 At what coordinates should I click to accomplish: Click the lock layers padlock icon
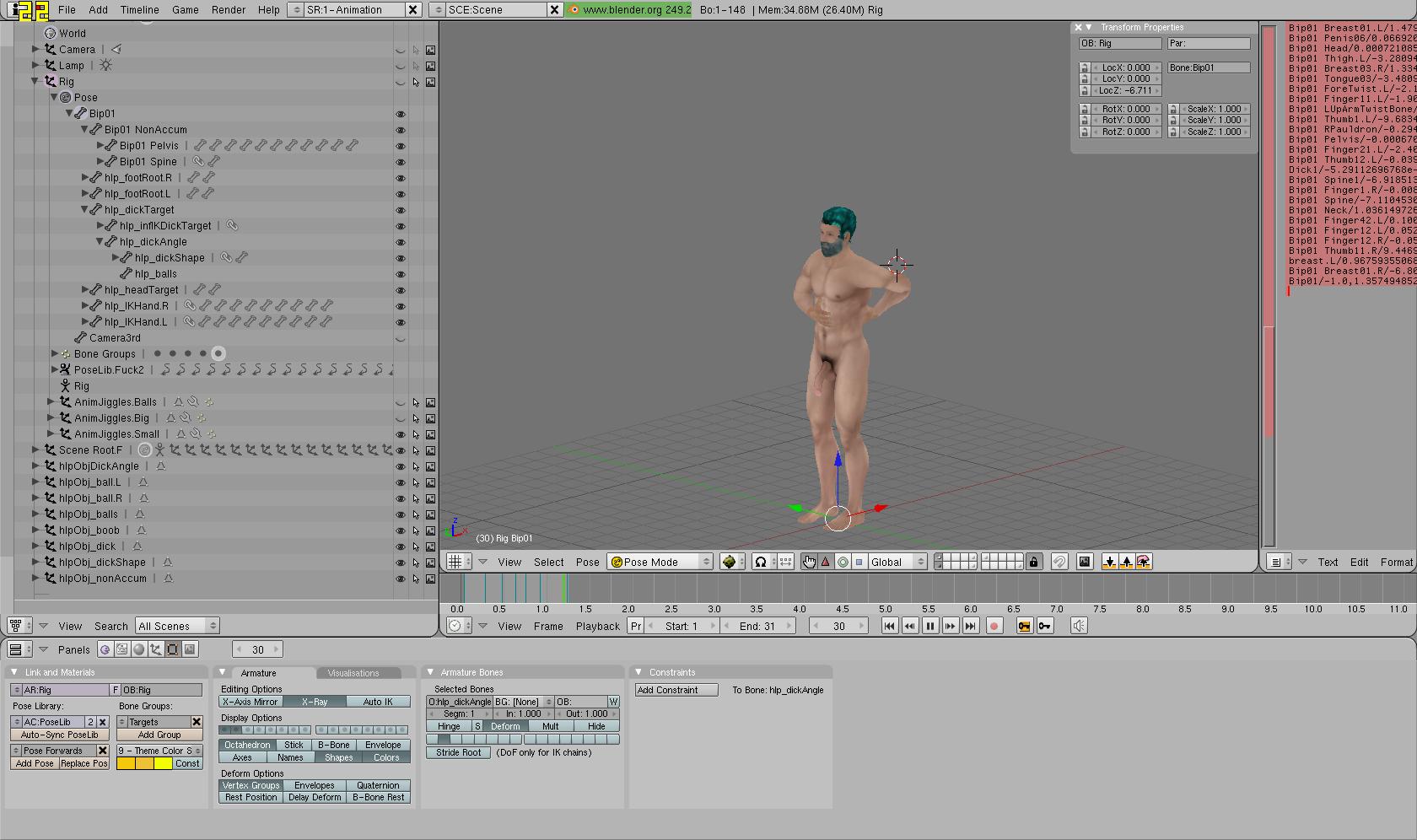pyautogui.click(x=1033, y=562)
